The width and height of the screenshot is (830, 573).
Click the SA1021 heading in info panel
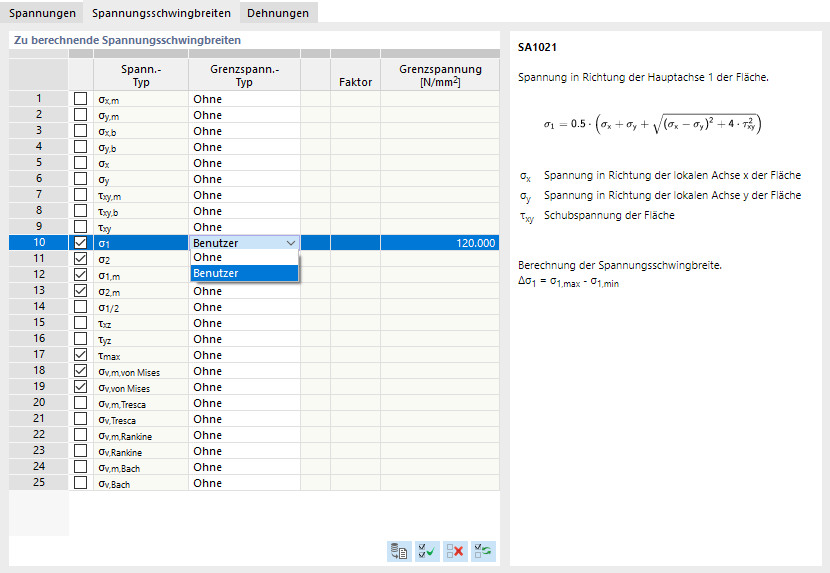tap(537, 47)
